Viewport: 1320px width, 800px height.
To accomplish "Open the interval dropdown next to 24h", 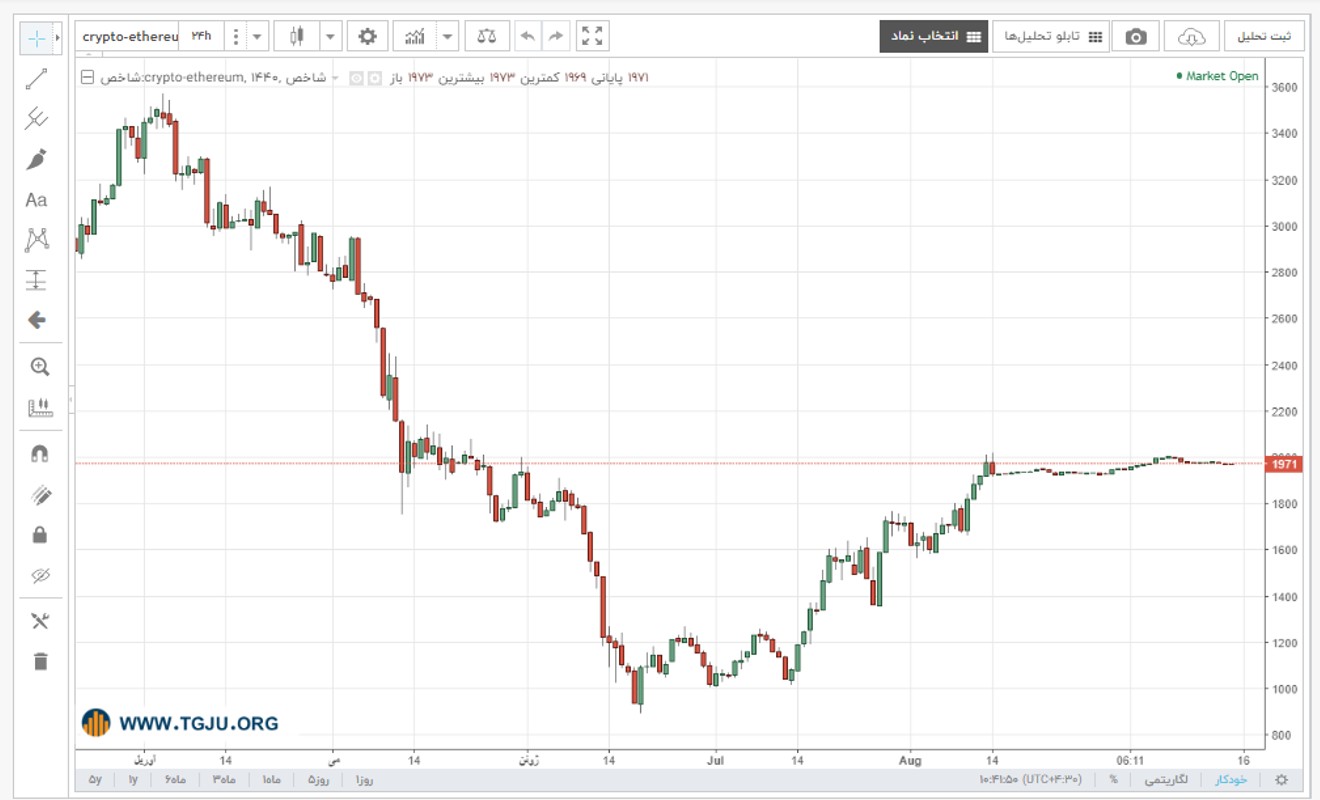I will point(258,37).
